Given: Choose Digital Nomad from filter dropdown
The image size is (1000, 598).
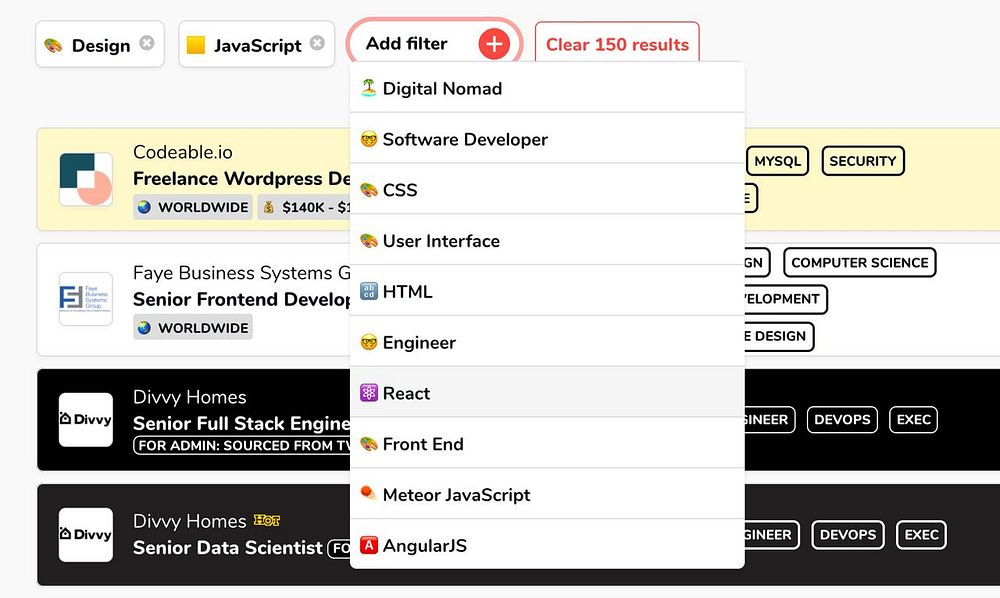Looking at the screenshot, I should [x=547, y=88].
